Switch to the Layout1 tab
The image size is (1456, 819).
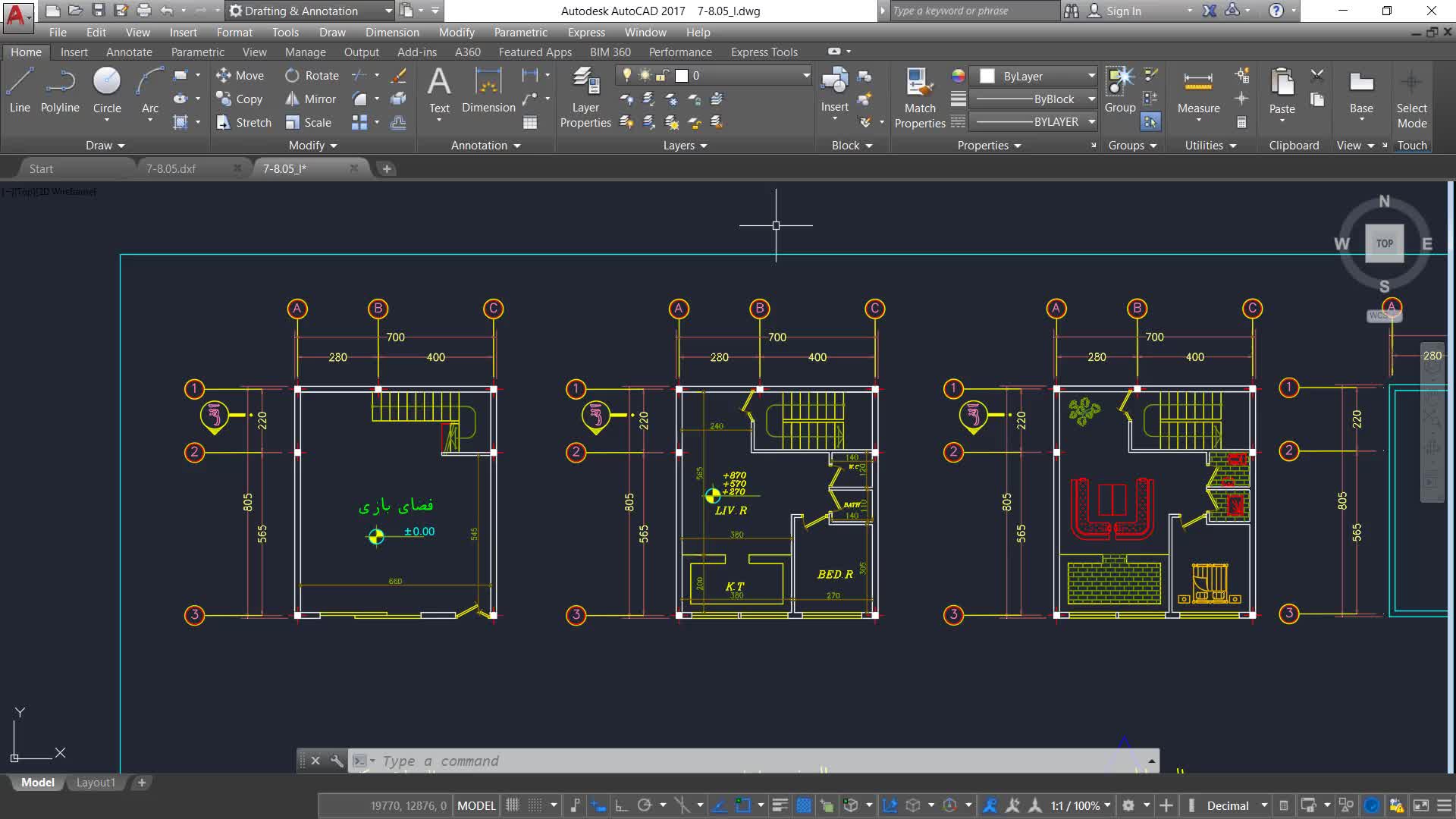[96, 783]
